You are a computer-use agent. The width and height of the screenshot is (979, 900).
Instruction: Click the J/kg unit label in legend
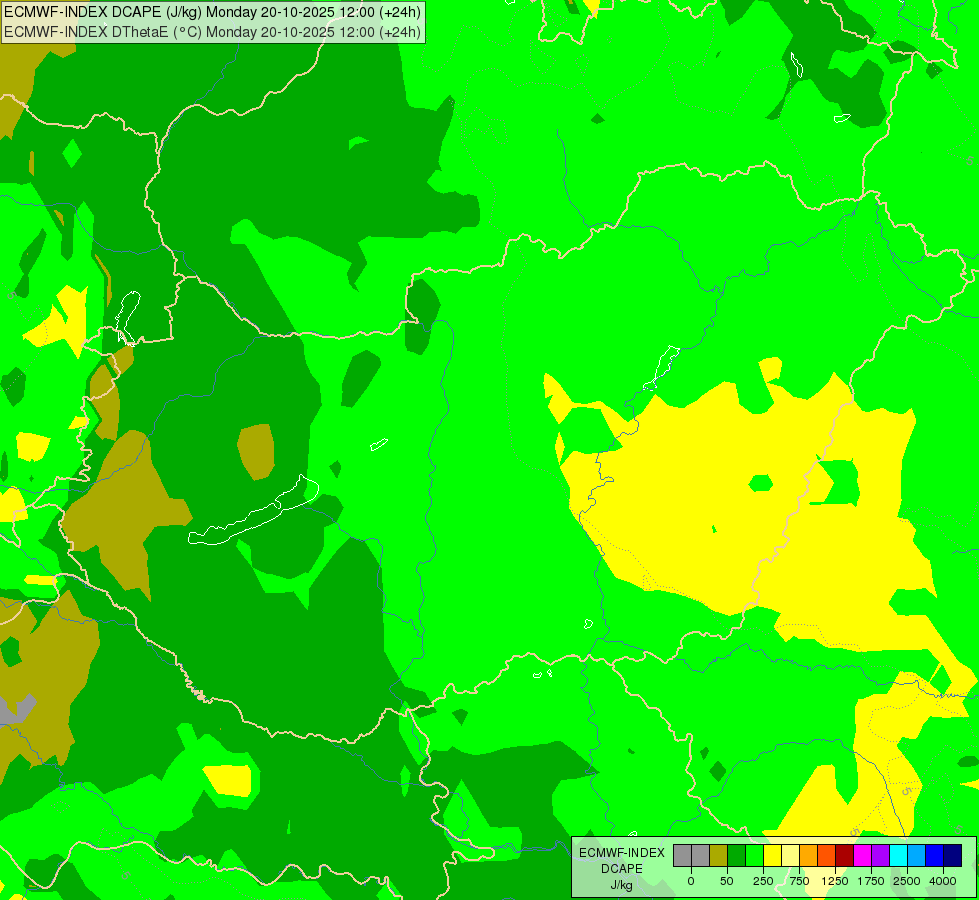[x=621, y=885]
